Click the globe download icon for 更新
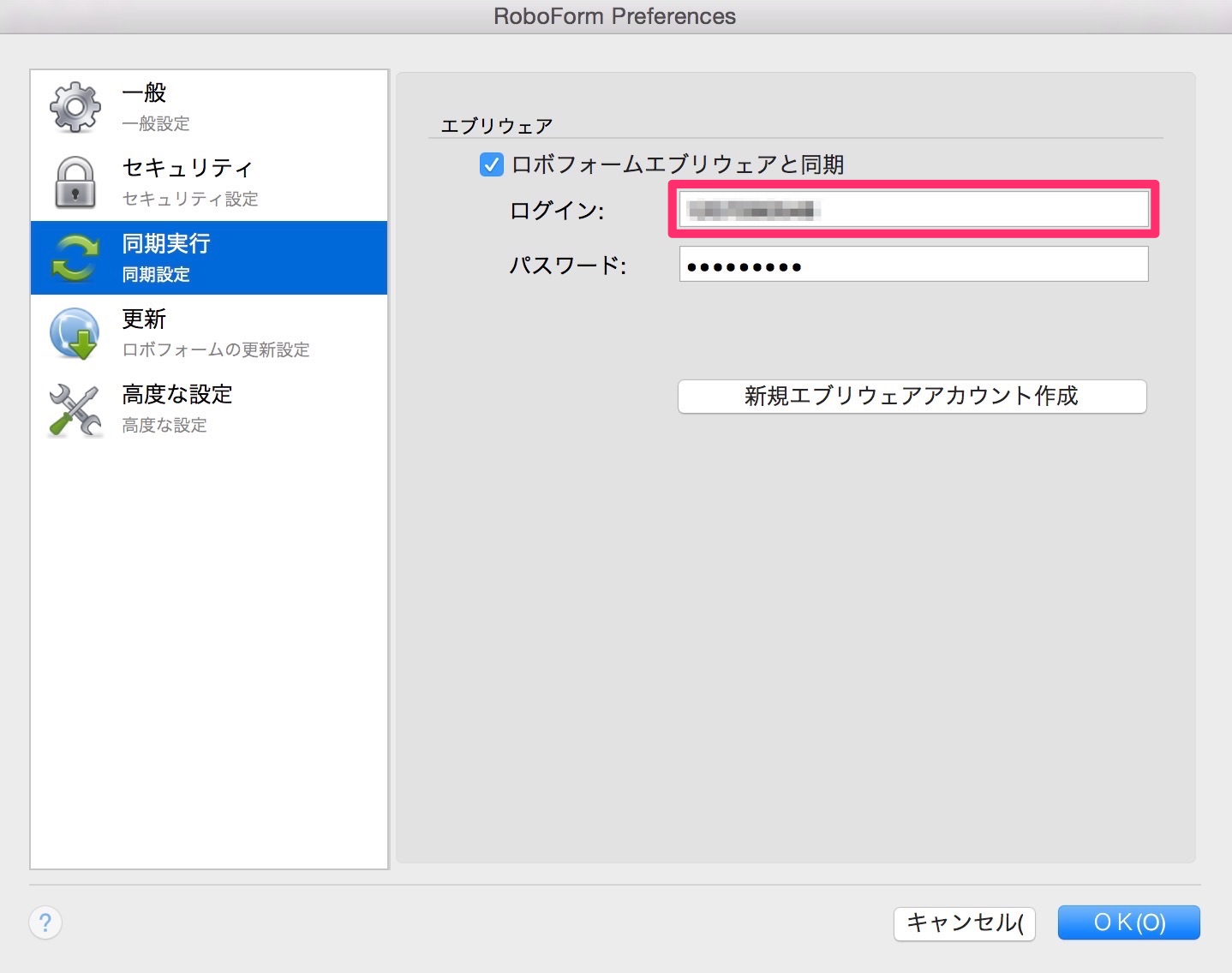The height and width of the screenshot is (973, 1232). click(75, 333)
